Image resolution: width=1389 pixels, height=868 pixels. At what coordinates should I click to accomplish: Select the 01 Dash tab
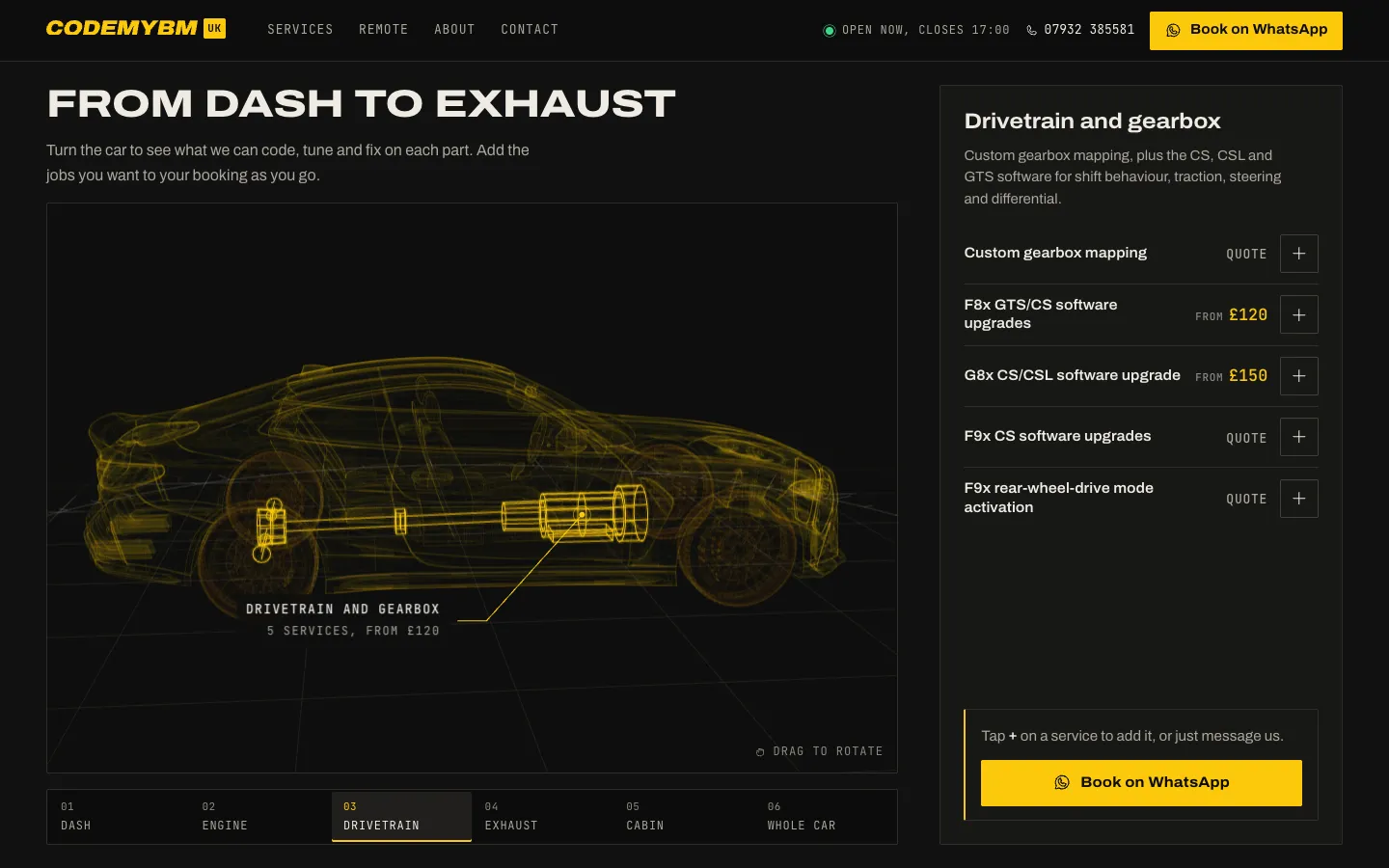(x=118, y=817)
